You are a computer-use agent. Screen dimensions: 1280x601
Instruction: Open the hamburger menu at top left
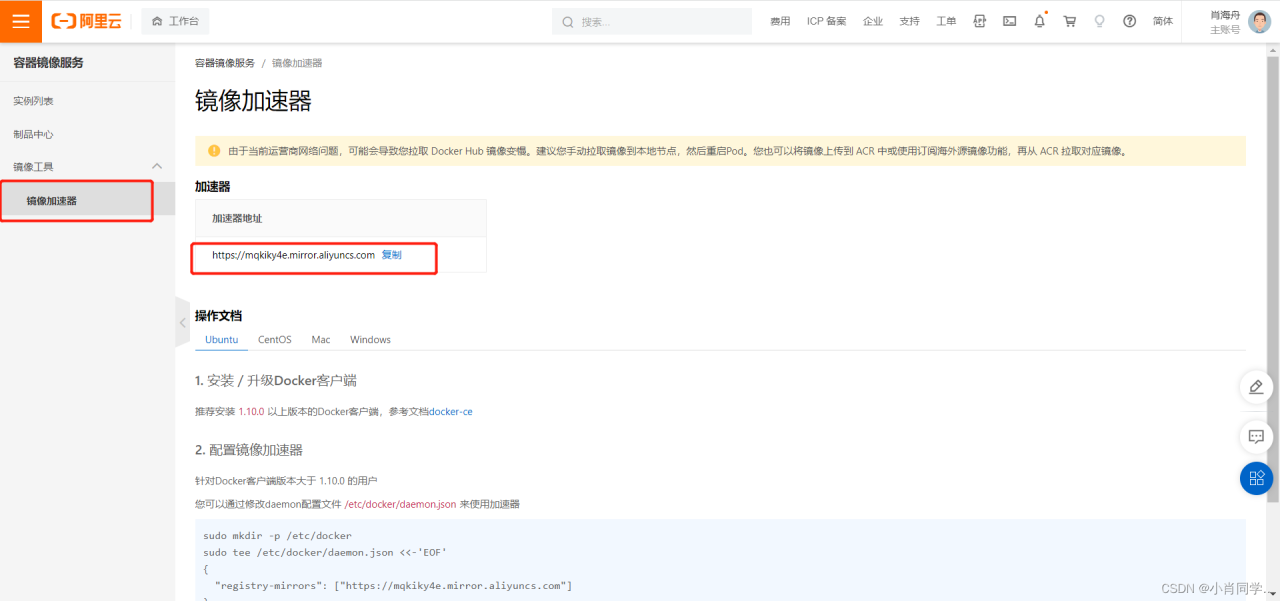click(20, 20)
